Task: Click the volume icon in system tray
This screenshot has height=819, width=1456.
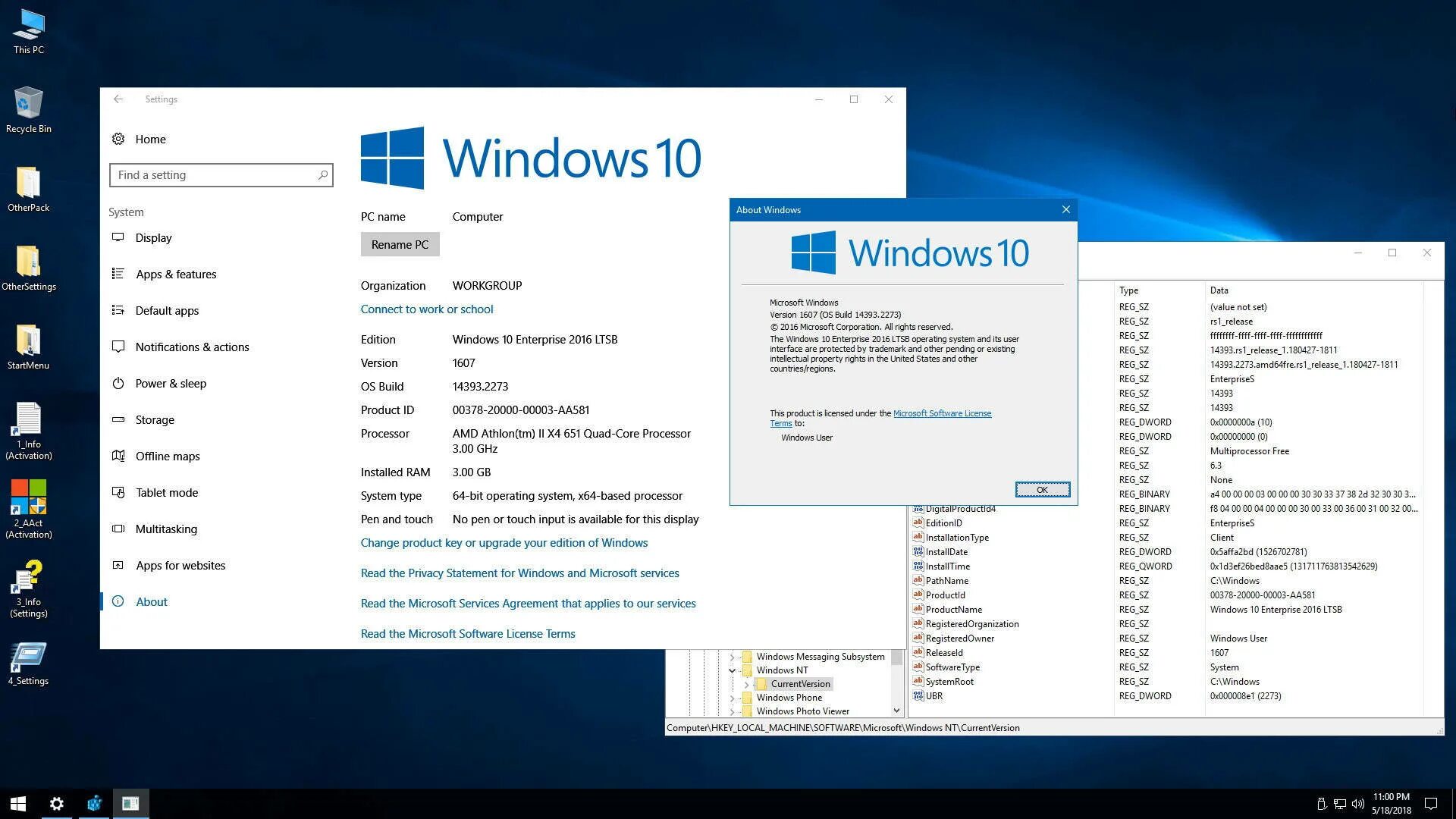Action: 1357,804
